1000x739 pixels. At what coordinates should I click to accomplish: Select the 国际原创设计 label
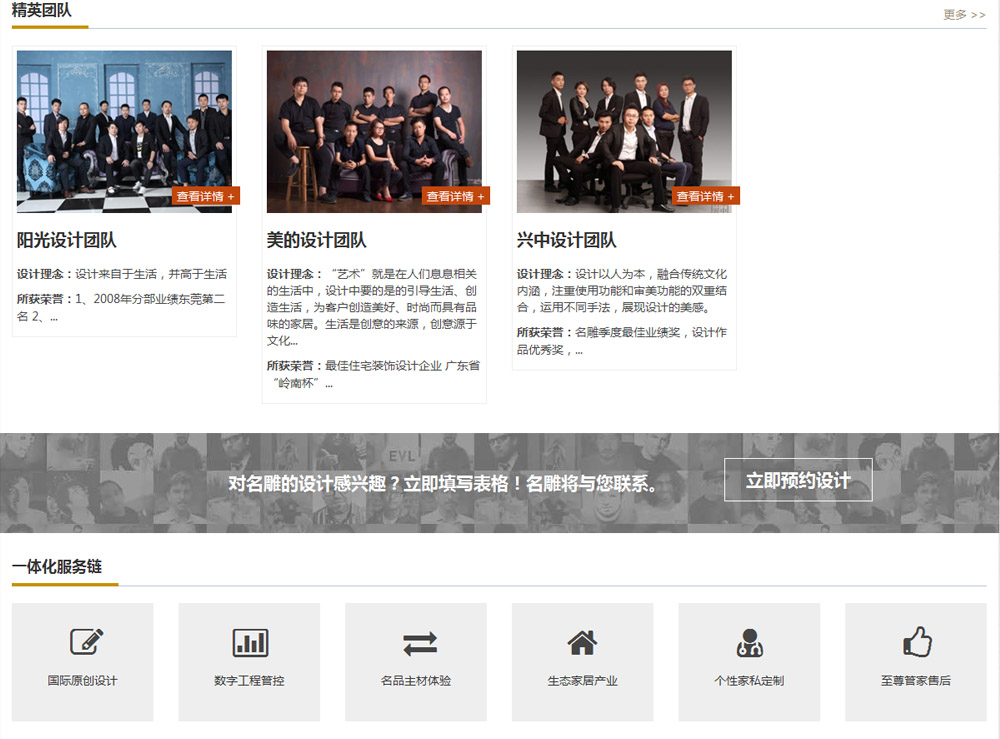(x=82, y=680)
